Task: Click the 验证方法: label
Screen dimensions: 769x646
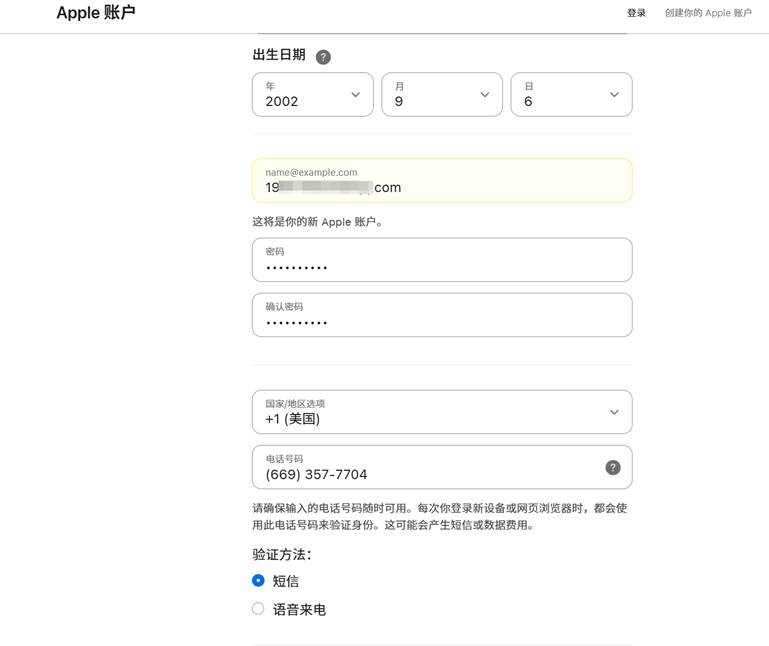Action: [x=282, y=555]
